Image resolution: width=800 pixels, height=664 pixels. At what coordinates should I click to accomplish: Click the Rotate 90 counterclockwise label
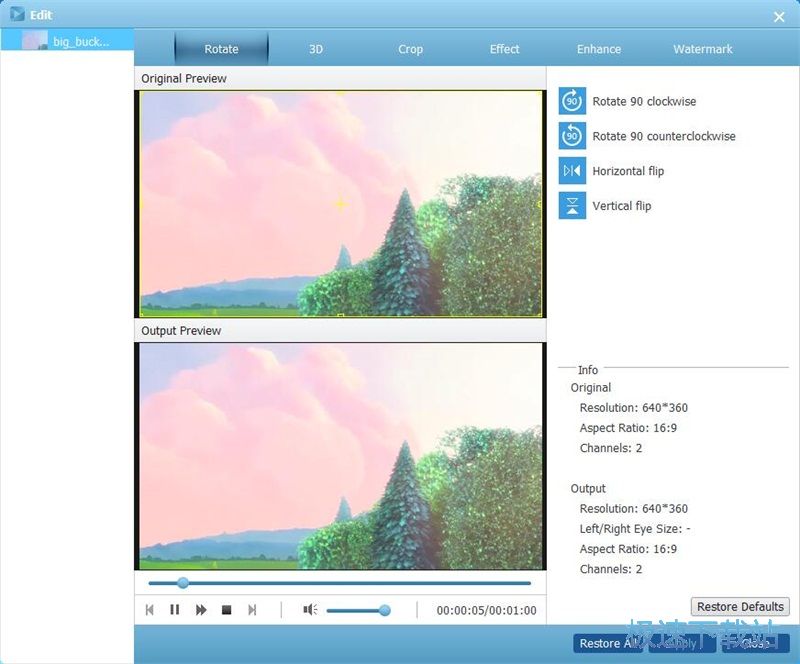[664, 136]
